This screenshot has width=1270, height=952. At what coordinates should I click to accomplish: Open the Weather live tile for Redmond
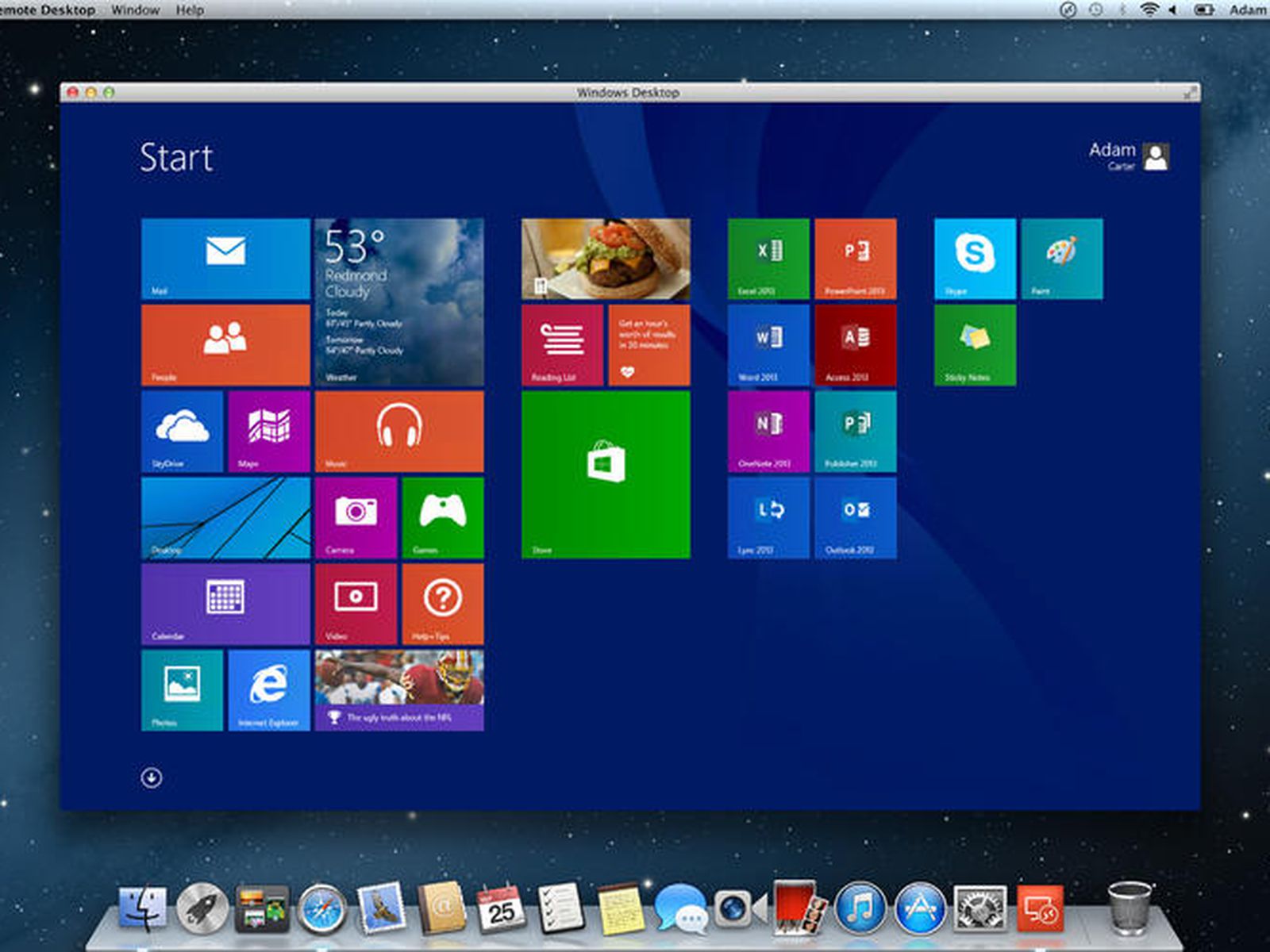pos(399,301)
